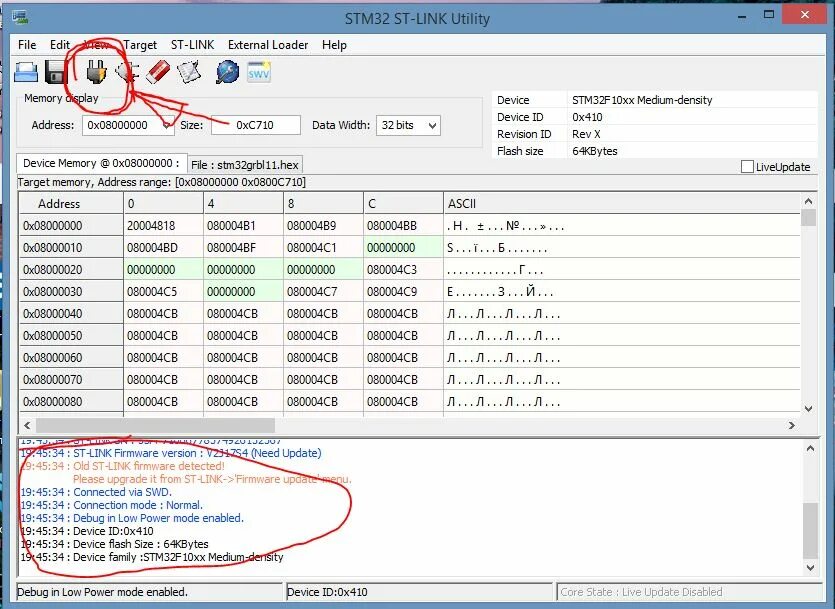Open the Target menu
This screenshot has height=609, width=835.
coord(140,45)
